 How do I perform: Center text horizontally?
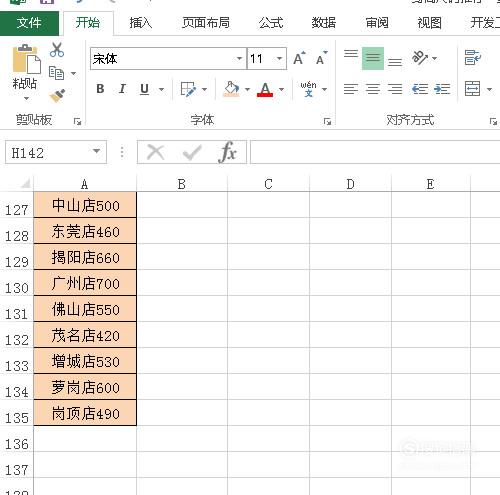click(373, 89)
